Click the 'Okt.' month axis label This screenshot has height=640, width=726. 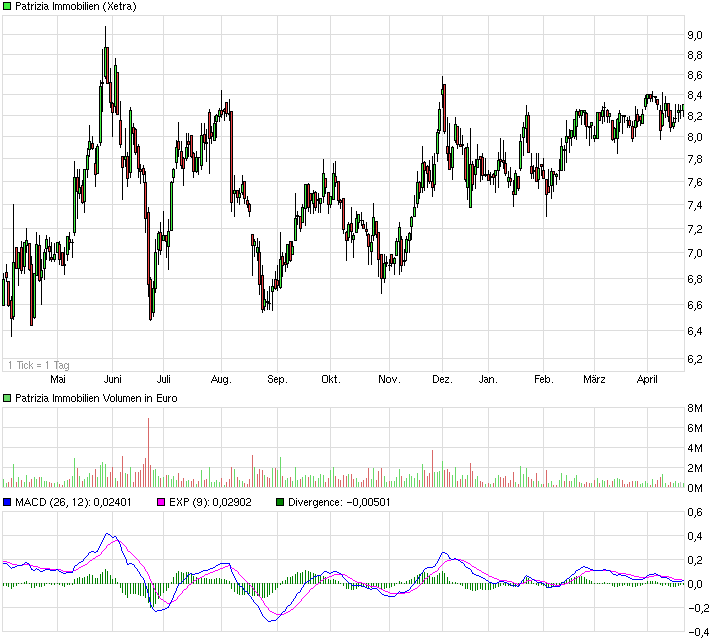click(331, 379)
